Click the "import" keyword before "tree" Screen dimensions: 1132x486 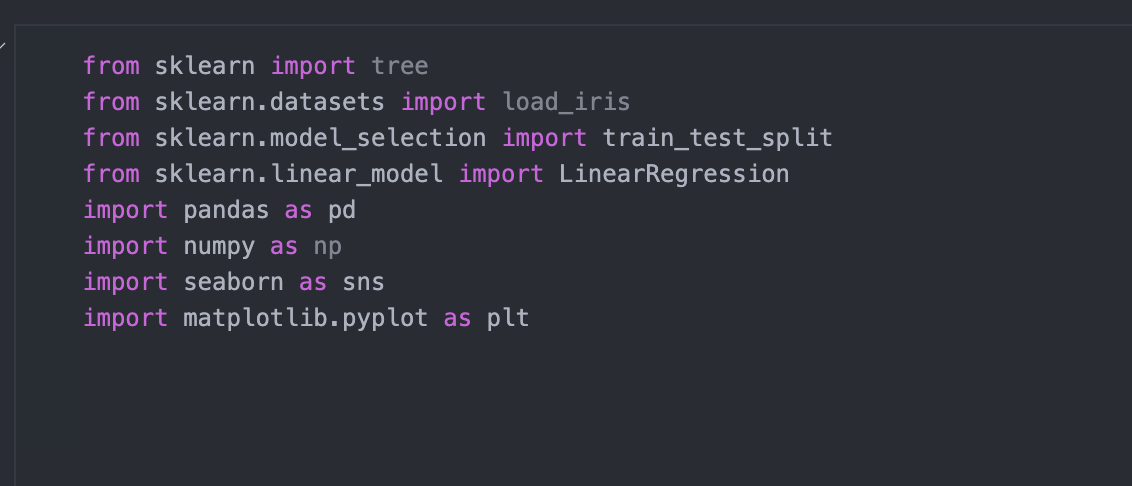pyautogui.click(x=312, y=67)
